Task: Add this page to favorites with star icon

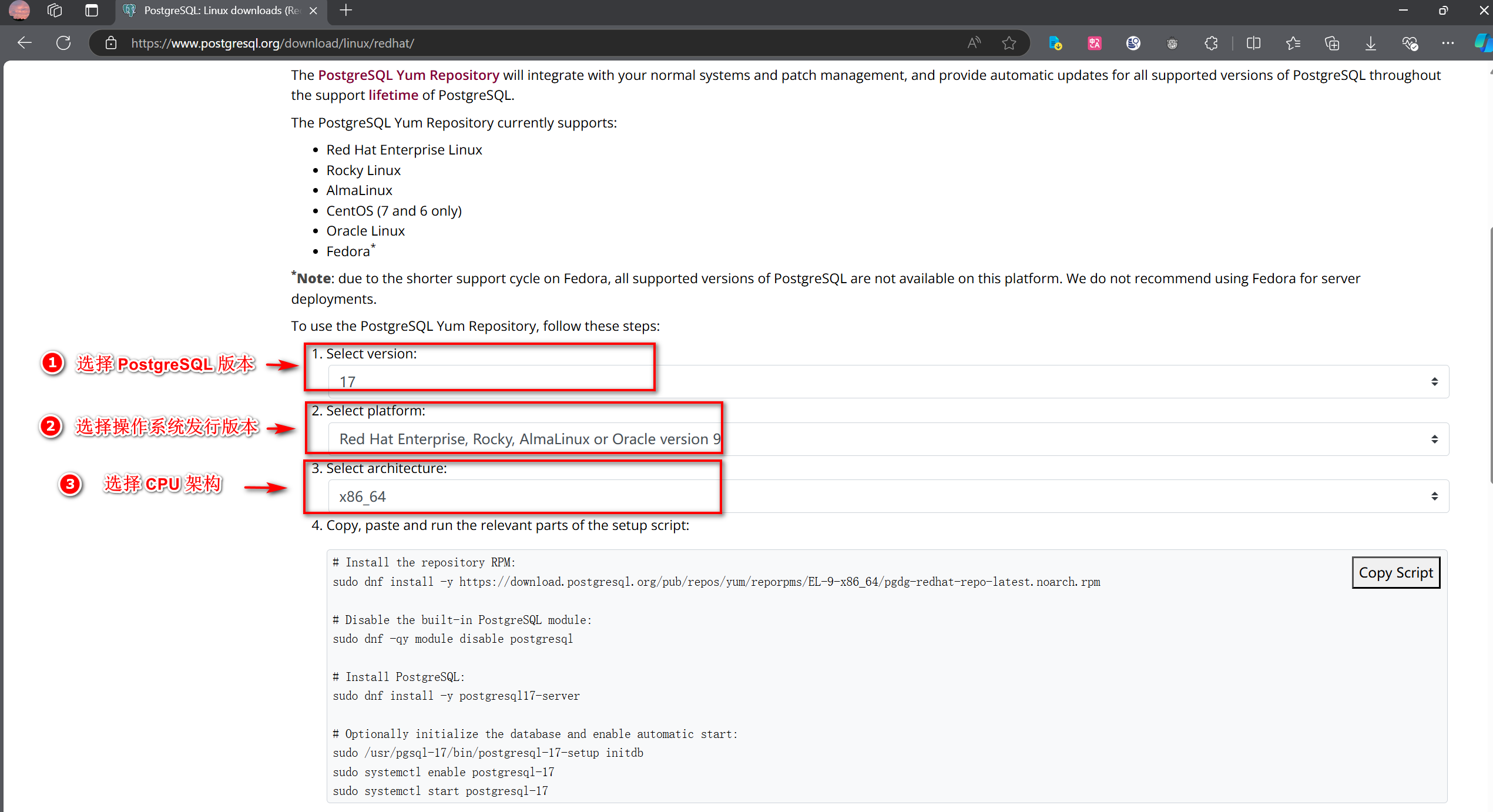Action: [1009, 43]
